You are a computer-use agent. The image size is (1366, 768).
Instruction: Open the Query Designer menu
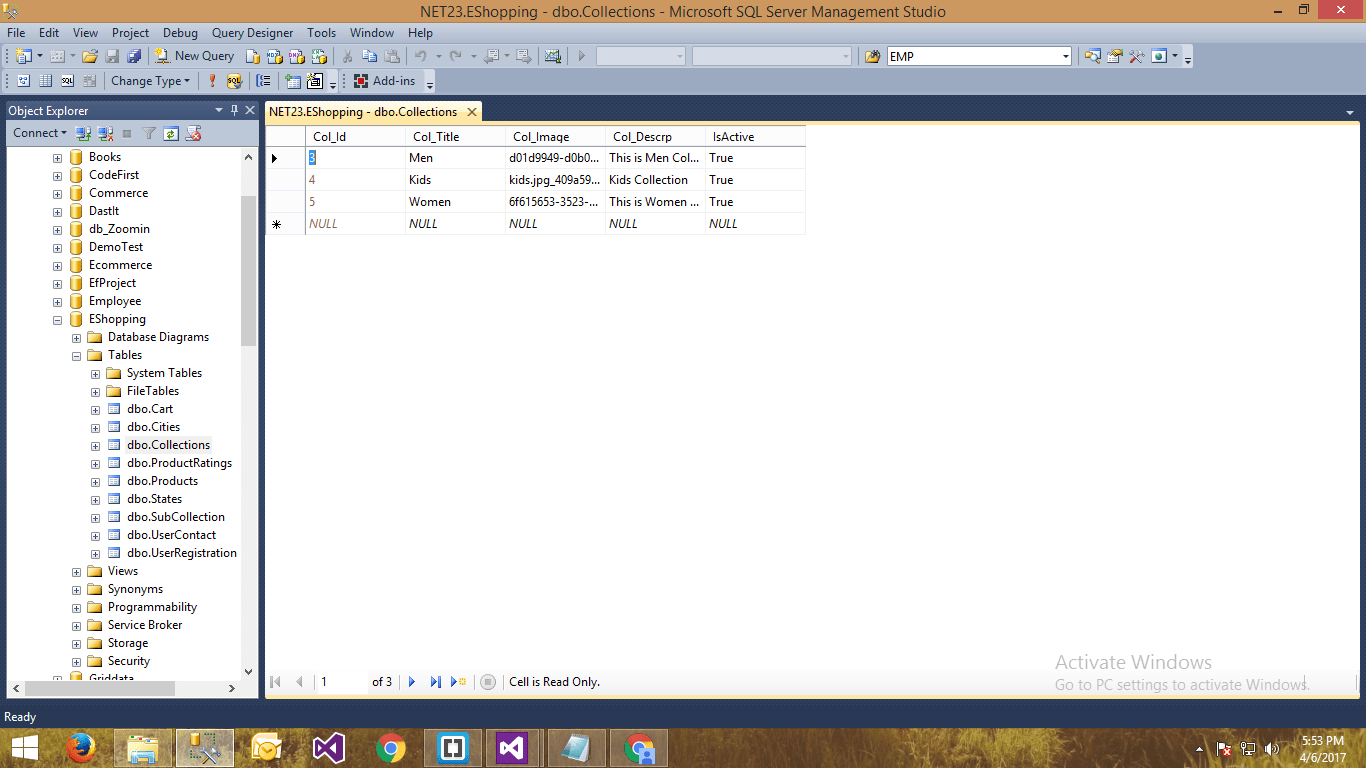[252, 32]
